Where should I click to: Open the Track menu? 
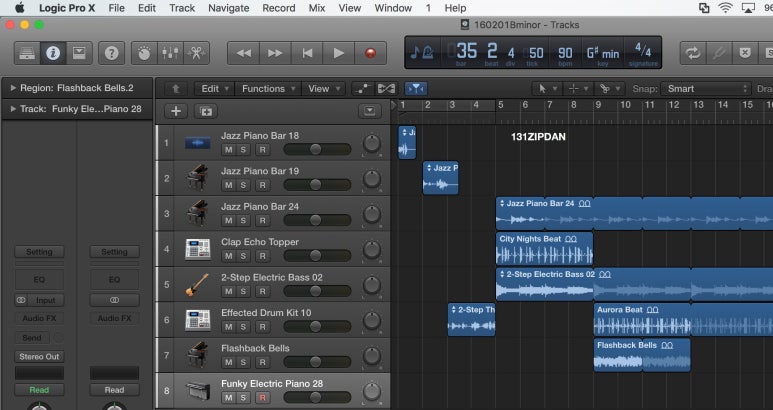click(182, 8)
